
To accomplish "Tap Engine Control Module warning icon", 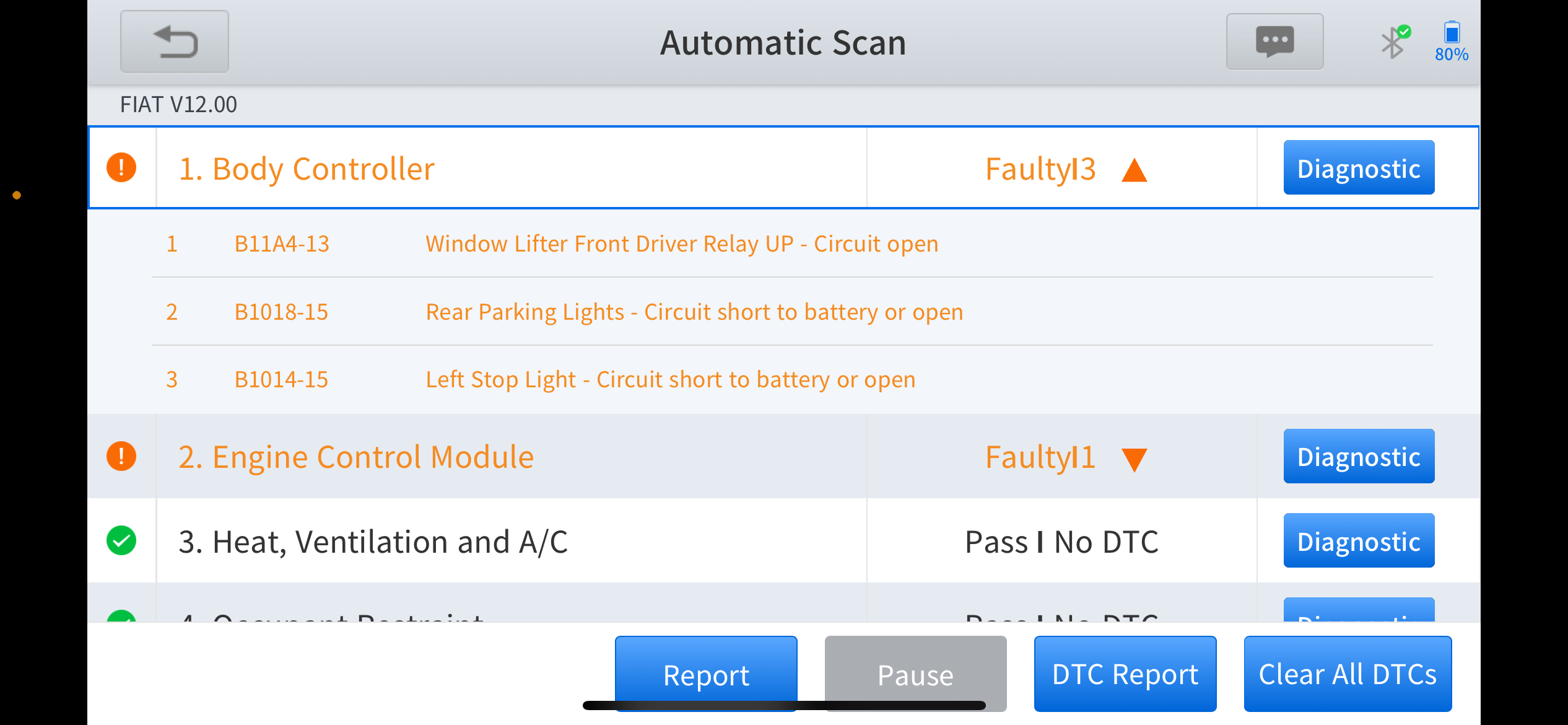I will click(121, 456).
